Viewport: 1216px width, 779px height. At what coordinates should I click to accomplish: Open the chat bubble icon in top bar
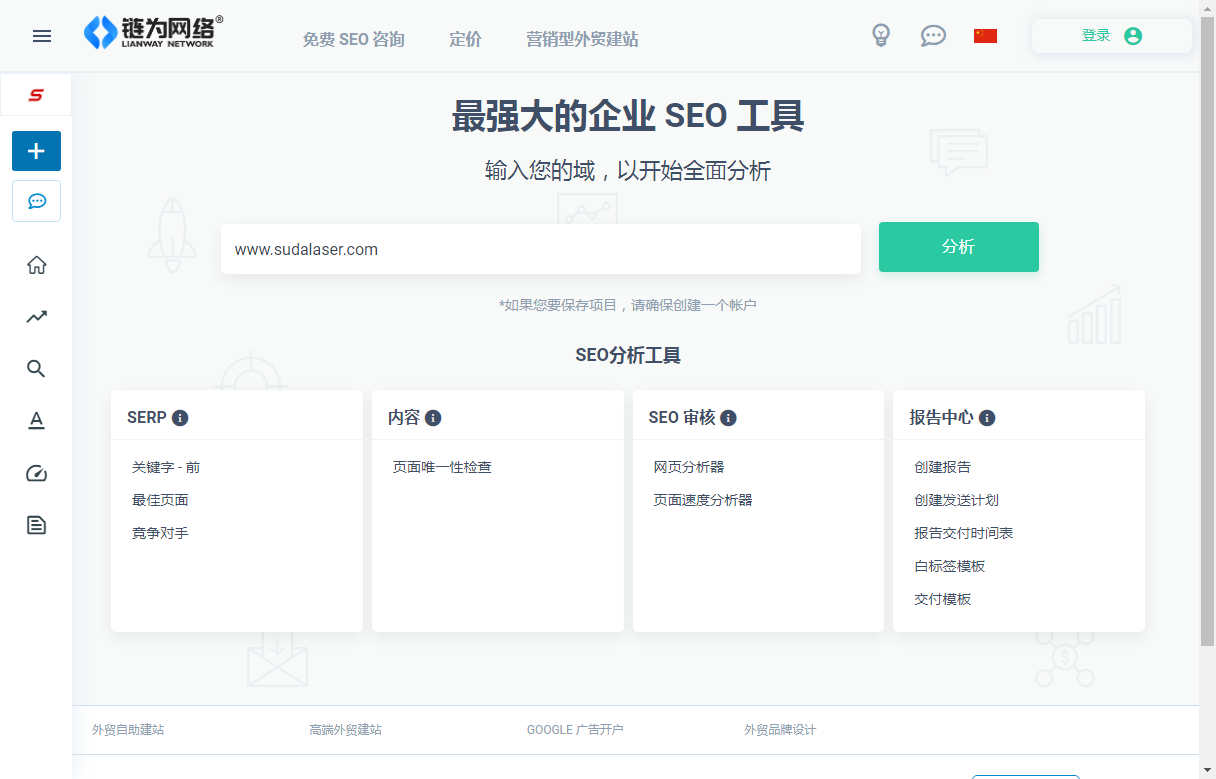pyautogui.click(x=933, y=35)
